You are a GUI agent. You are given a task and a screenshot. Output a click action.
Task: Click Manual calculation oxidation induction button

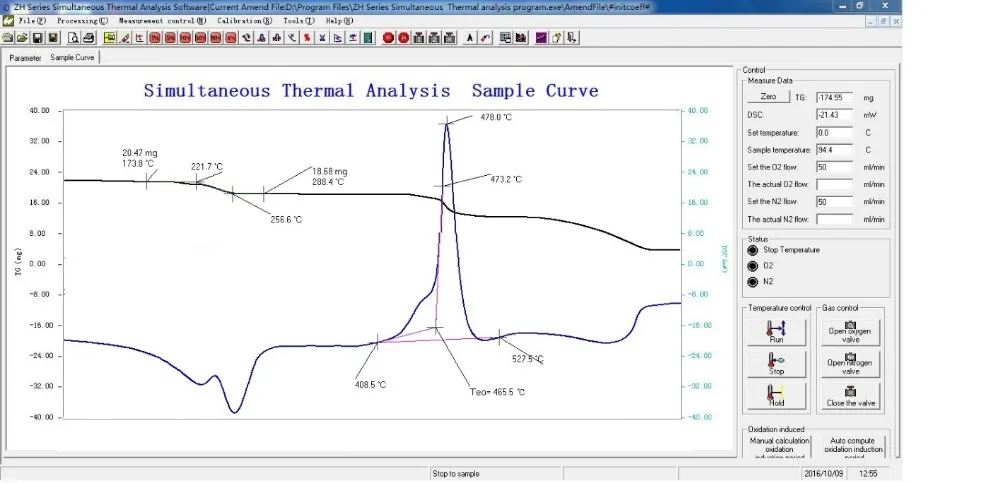[779, 447]
